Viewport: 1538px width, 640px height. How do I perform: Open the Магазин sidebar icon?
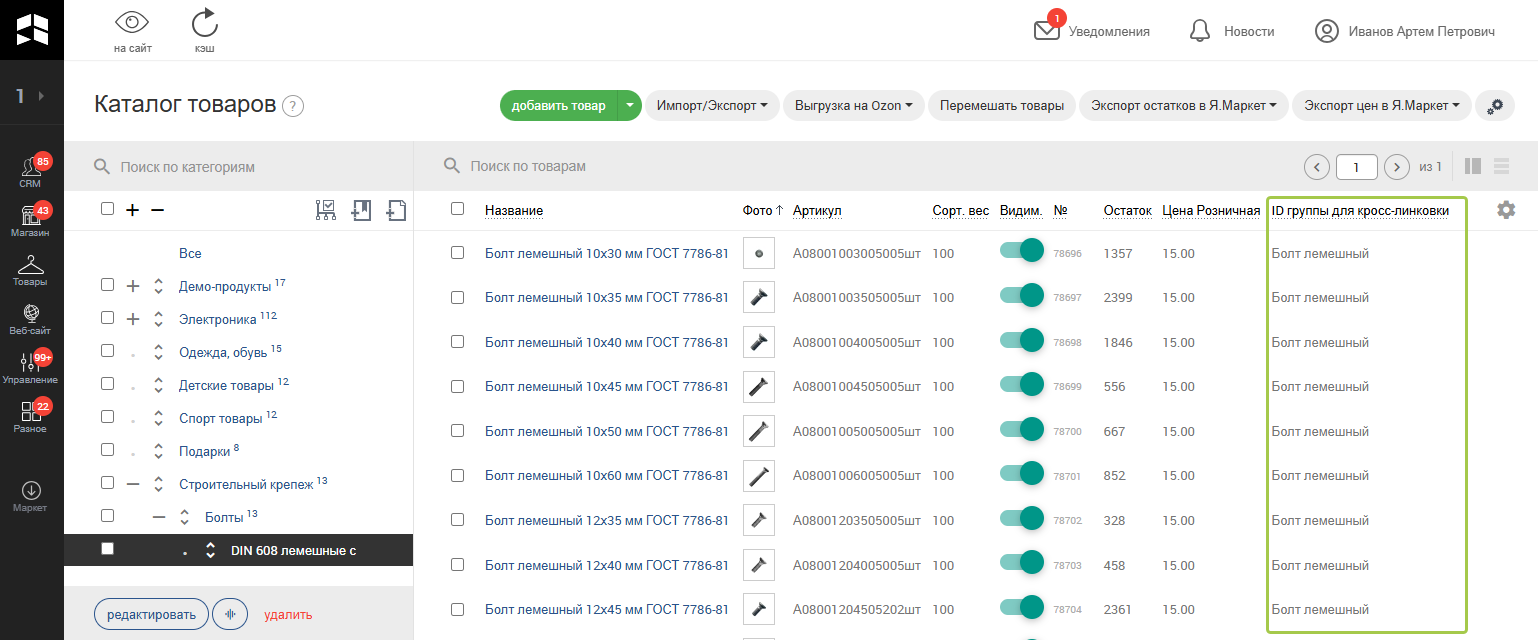point(30,218)
